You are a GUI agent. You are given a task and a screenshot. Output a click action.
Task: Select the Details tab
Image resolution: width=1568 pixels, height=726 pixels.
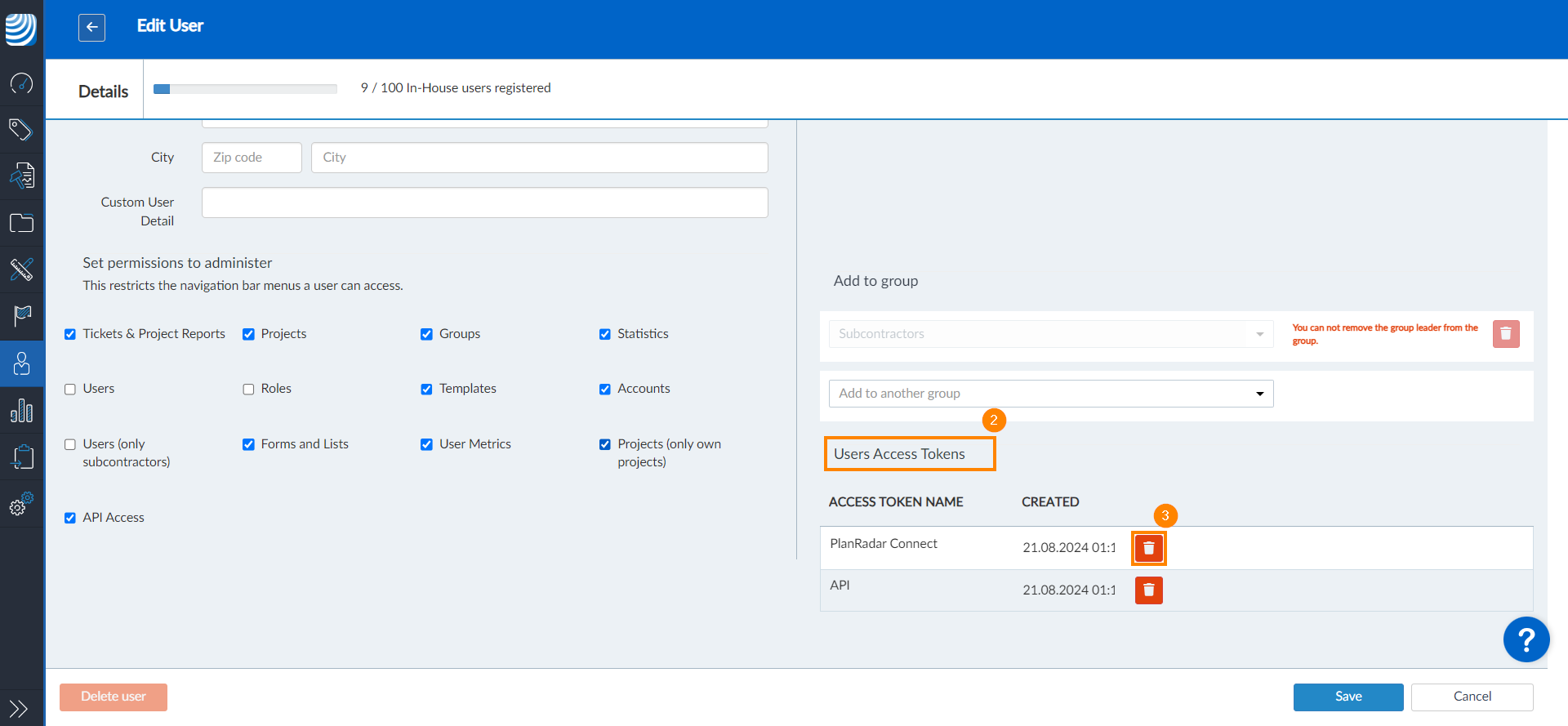tap(103, 91)
